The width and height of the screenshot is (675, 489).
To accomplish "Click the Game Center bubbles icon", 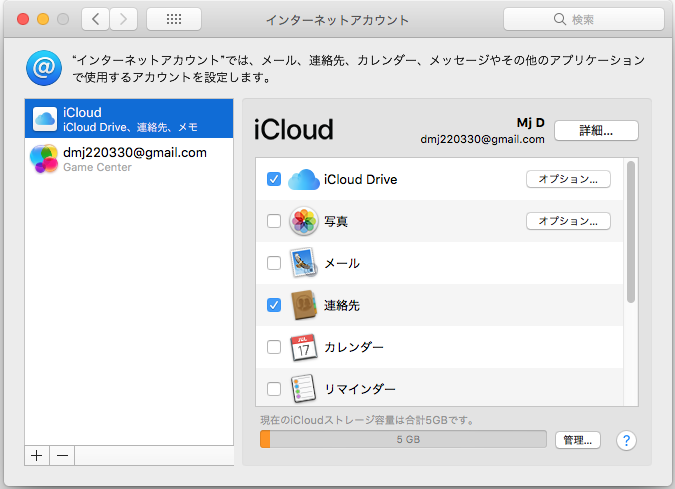I will (x=44, y=159).
